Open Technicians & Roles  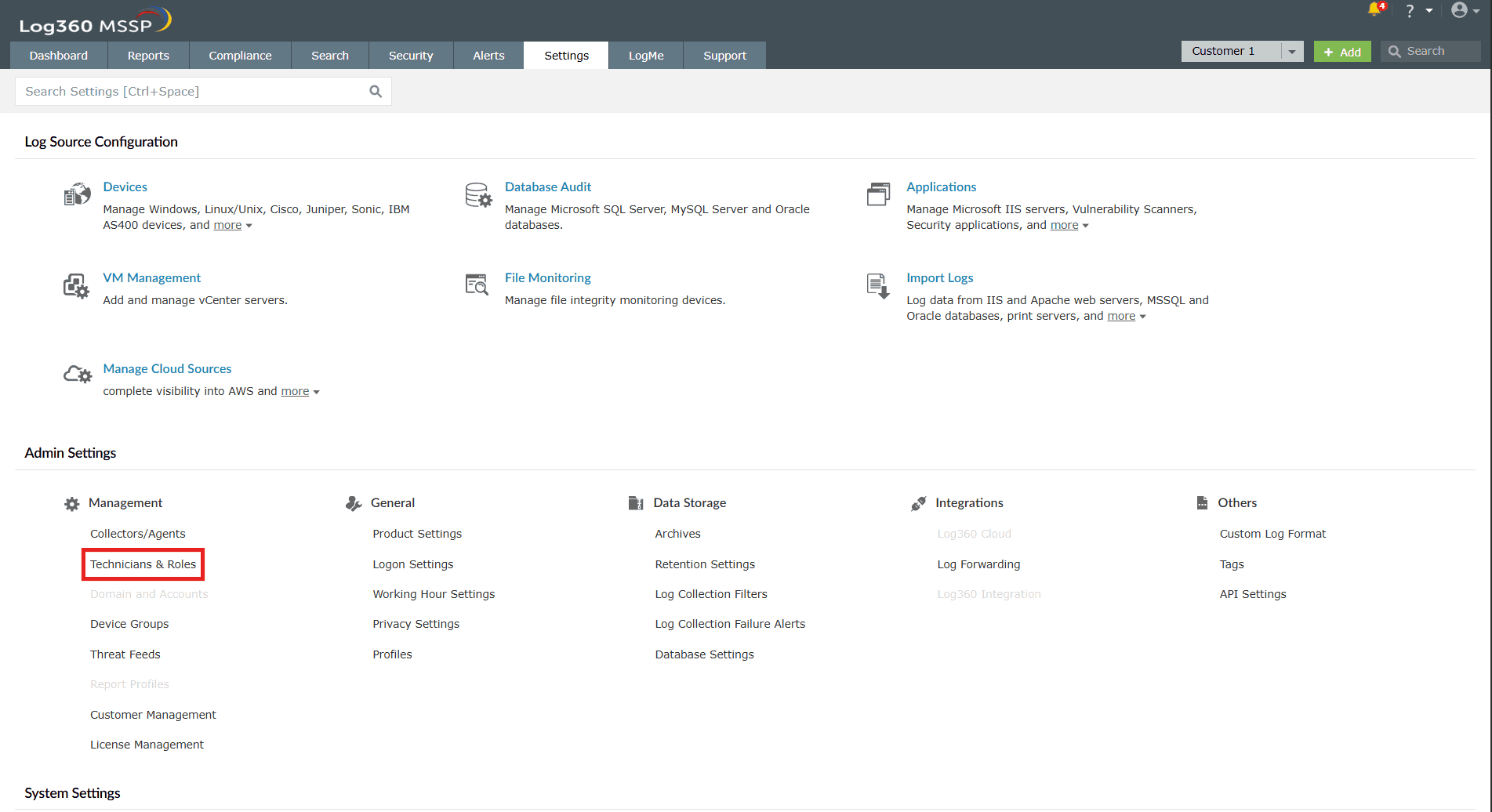[x=143, y=564]
